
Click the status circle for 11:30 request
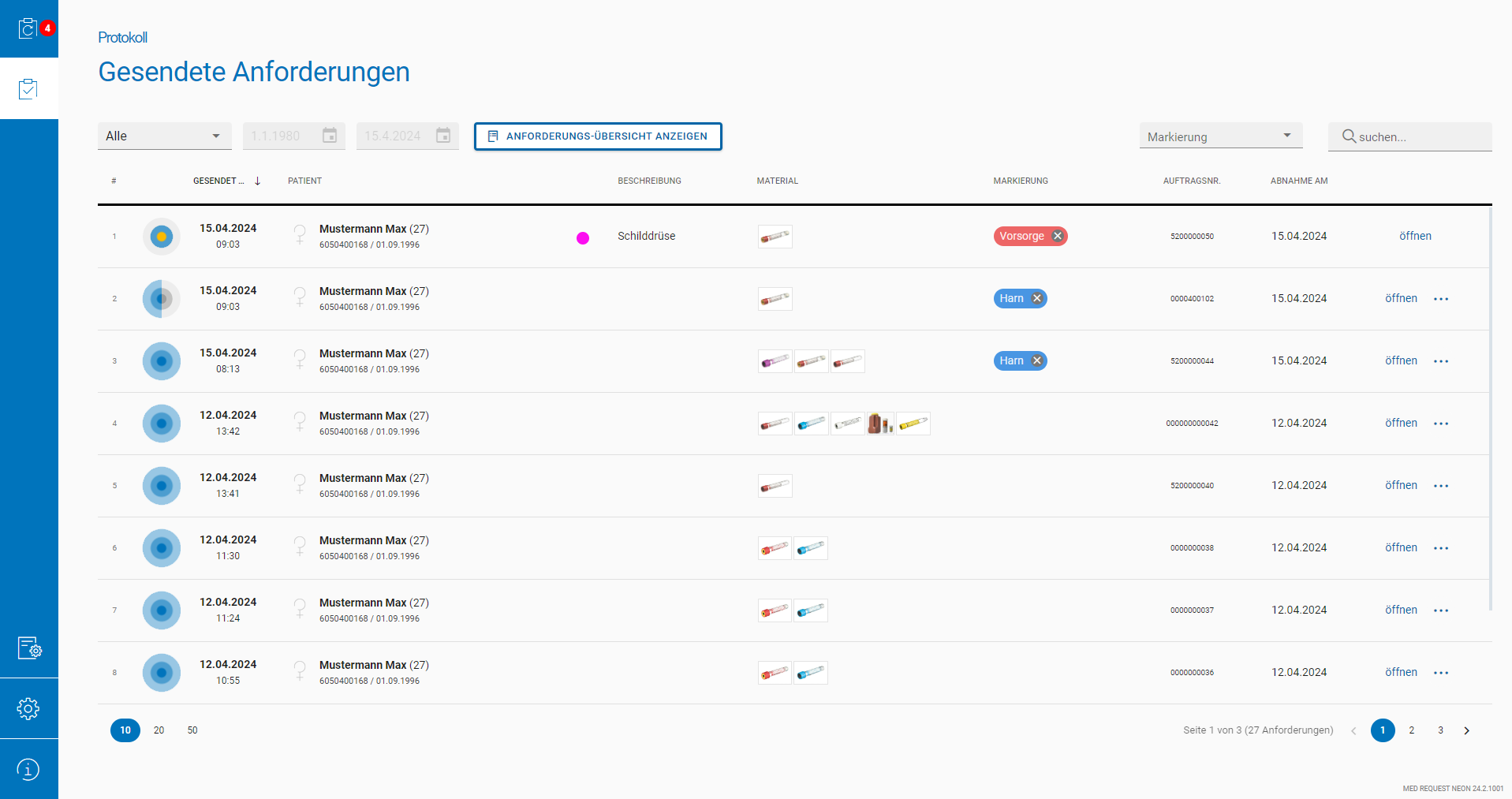click(162, 548)
